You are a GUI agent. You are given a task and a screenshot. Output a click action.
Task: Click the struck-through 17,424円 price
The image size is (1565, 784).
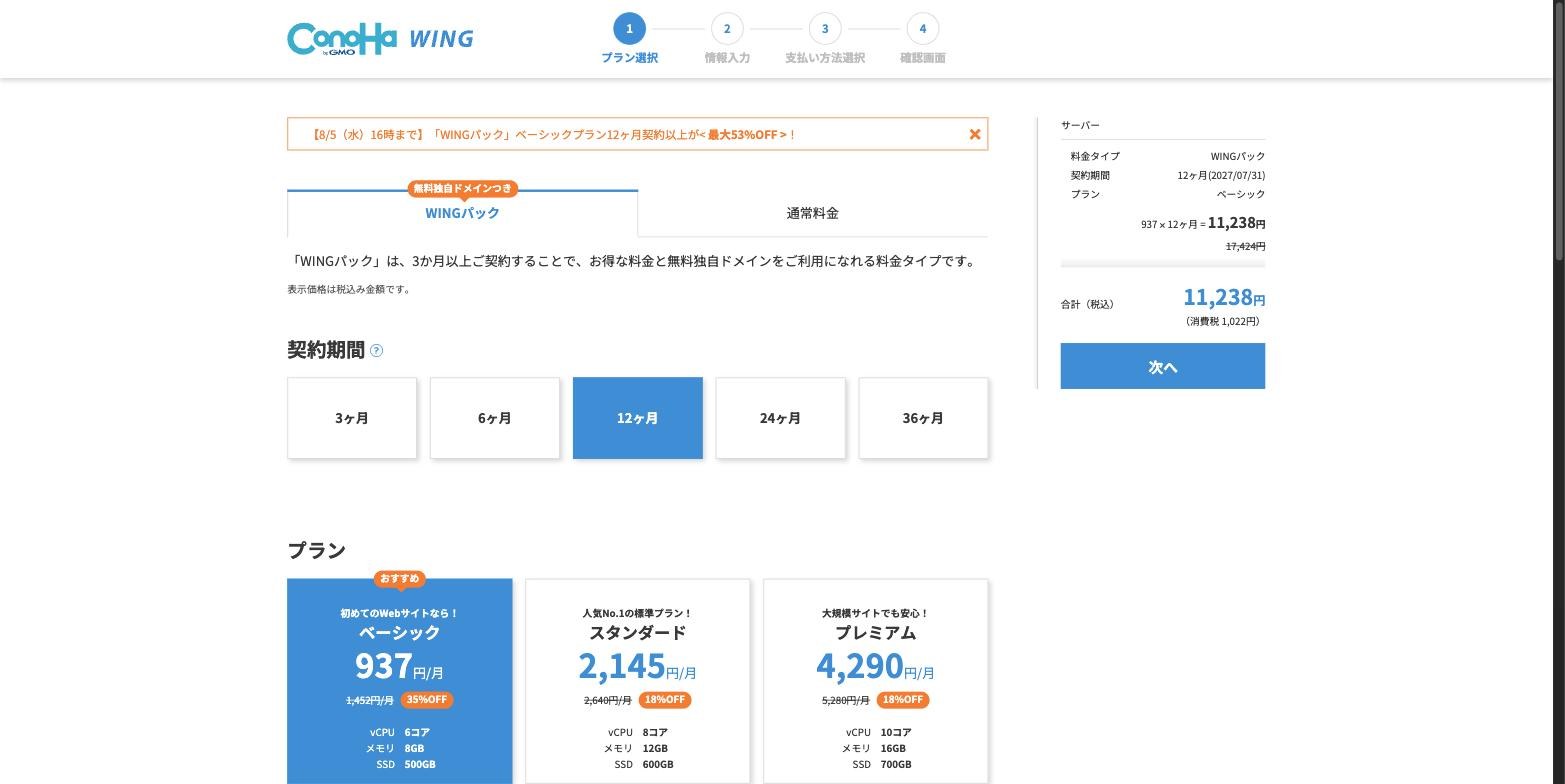coord(1246,246)
